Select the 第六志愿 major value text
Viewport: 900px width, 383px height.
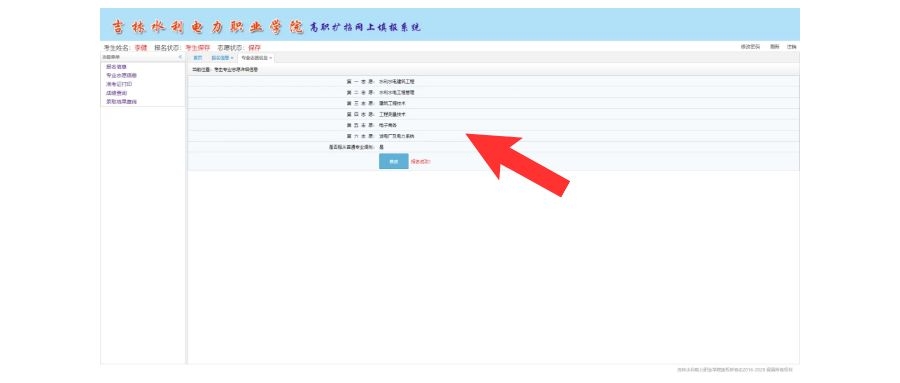point(397,137)
